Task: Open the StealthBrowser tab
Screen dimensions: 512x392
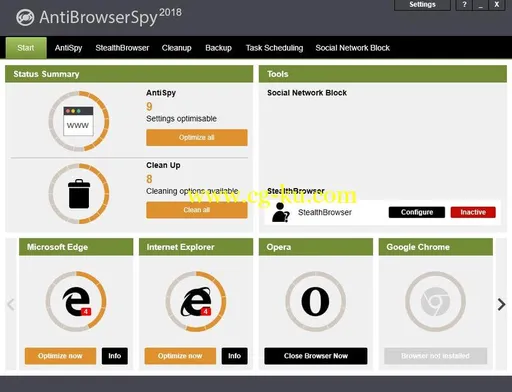Action: click(x=122, y=48)
